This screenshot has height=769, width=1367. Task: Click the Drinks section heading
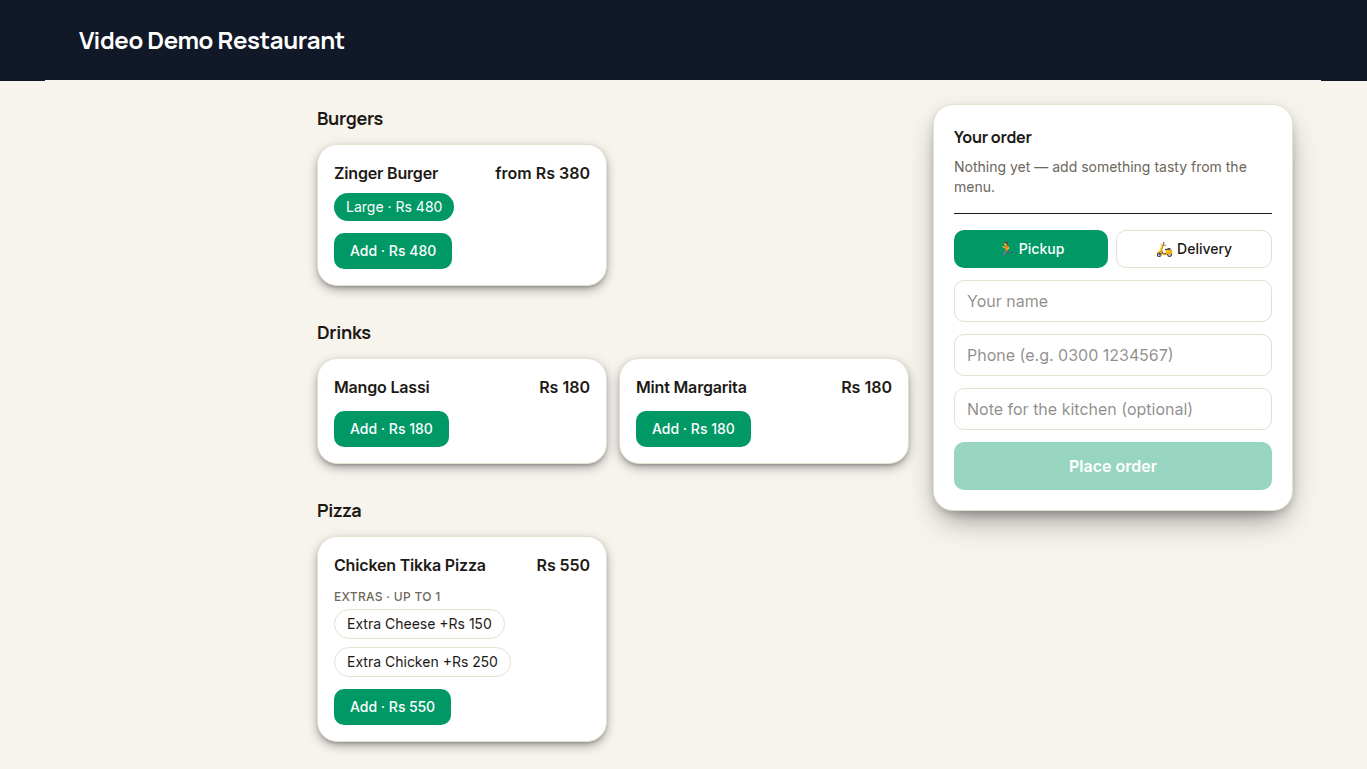[x=344, y=333]
